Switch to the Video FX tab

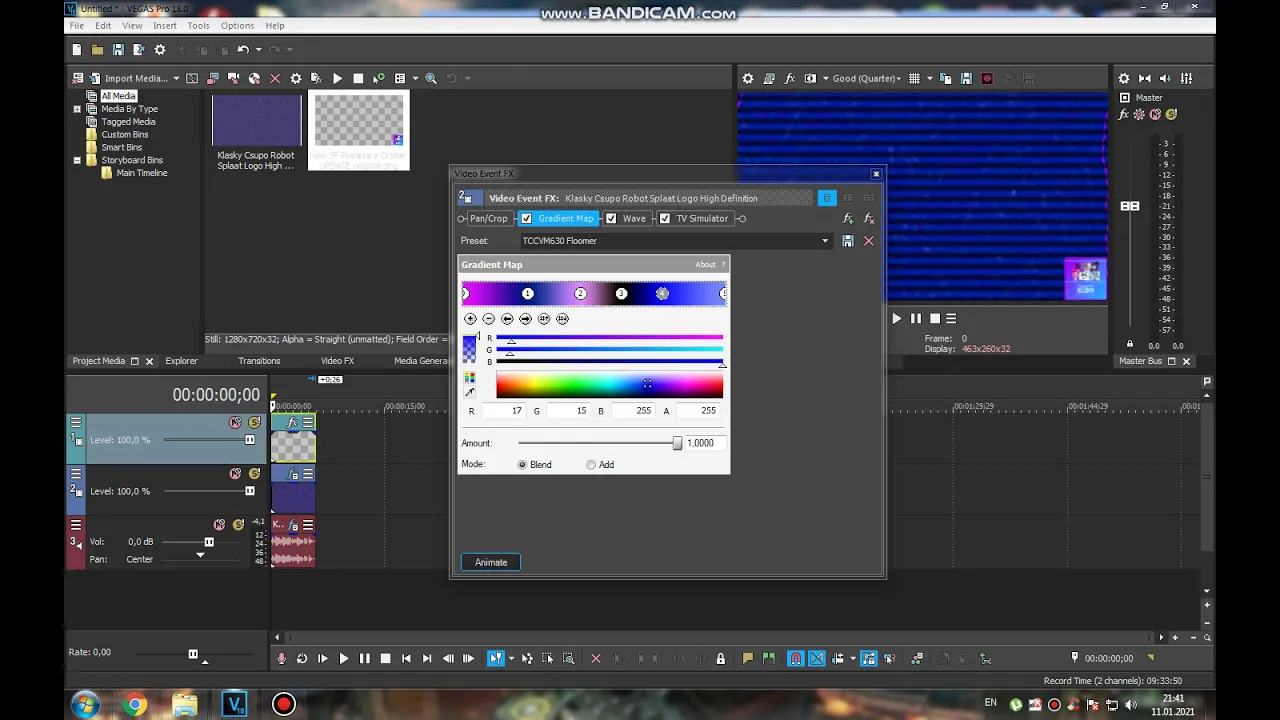(337, 361)
